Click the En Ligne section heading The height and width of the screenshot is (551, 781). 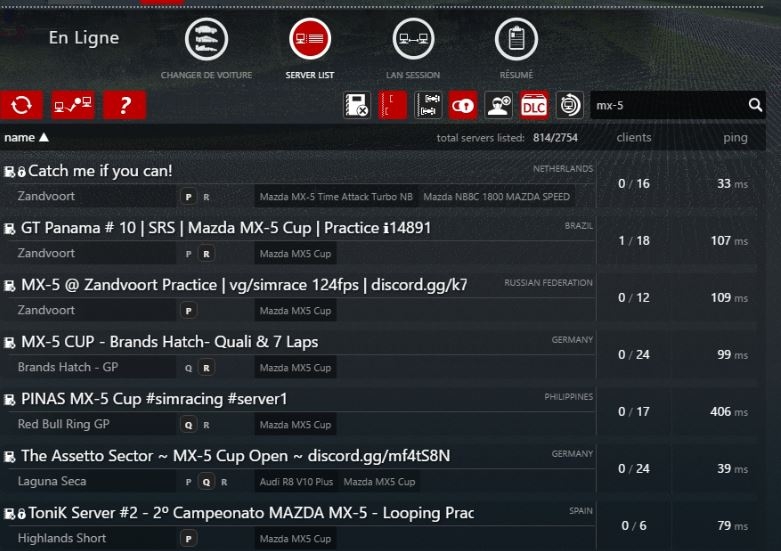[84, 38]
